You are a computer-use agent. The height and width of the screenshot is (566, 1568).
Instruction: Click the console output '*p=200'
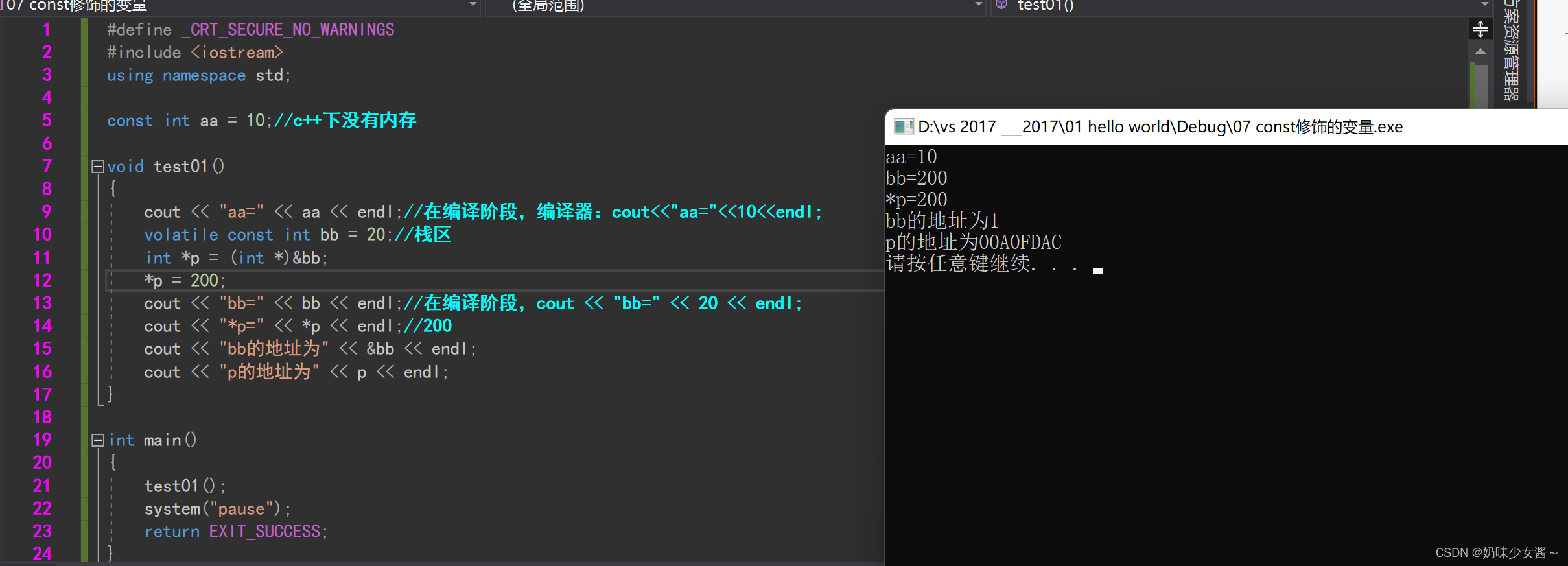tap(917, 200)
